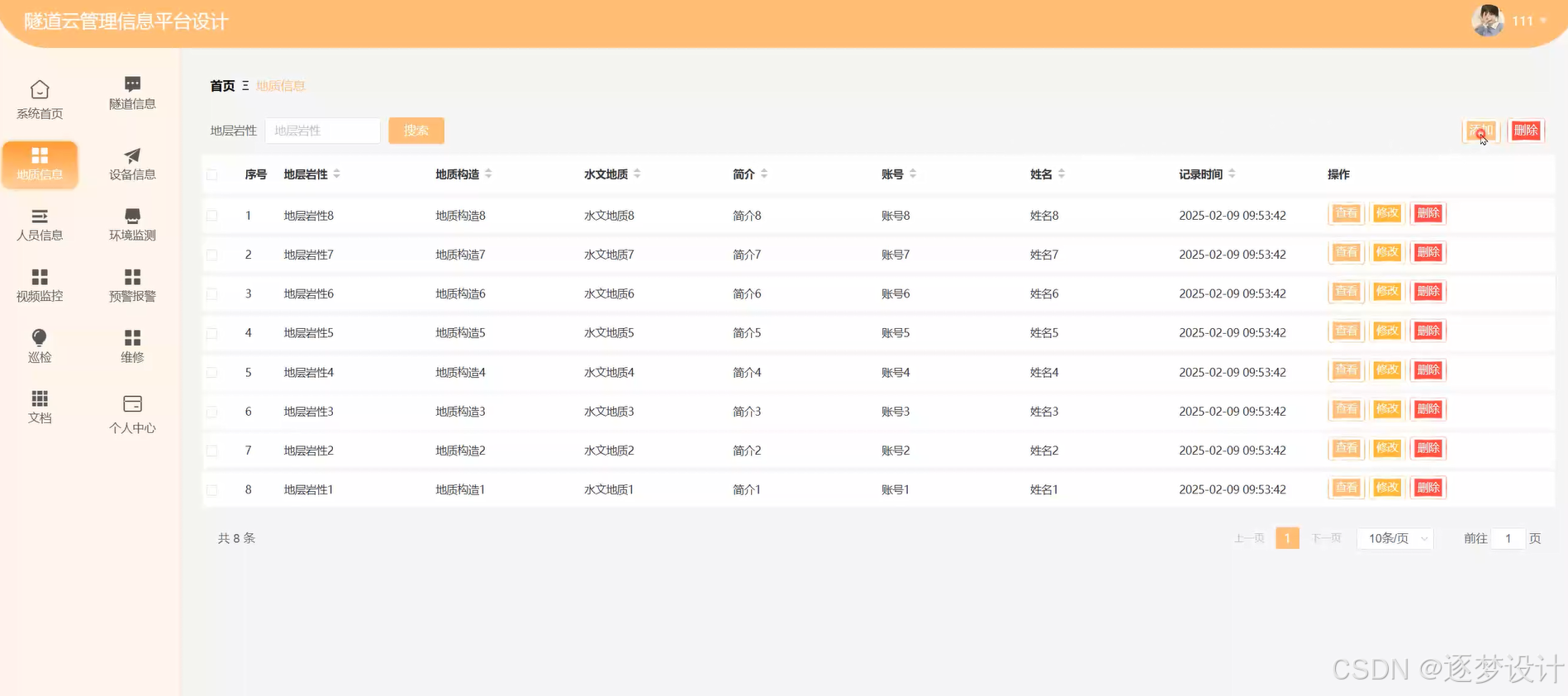Check the row for 地层岩性3

212,412
